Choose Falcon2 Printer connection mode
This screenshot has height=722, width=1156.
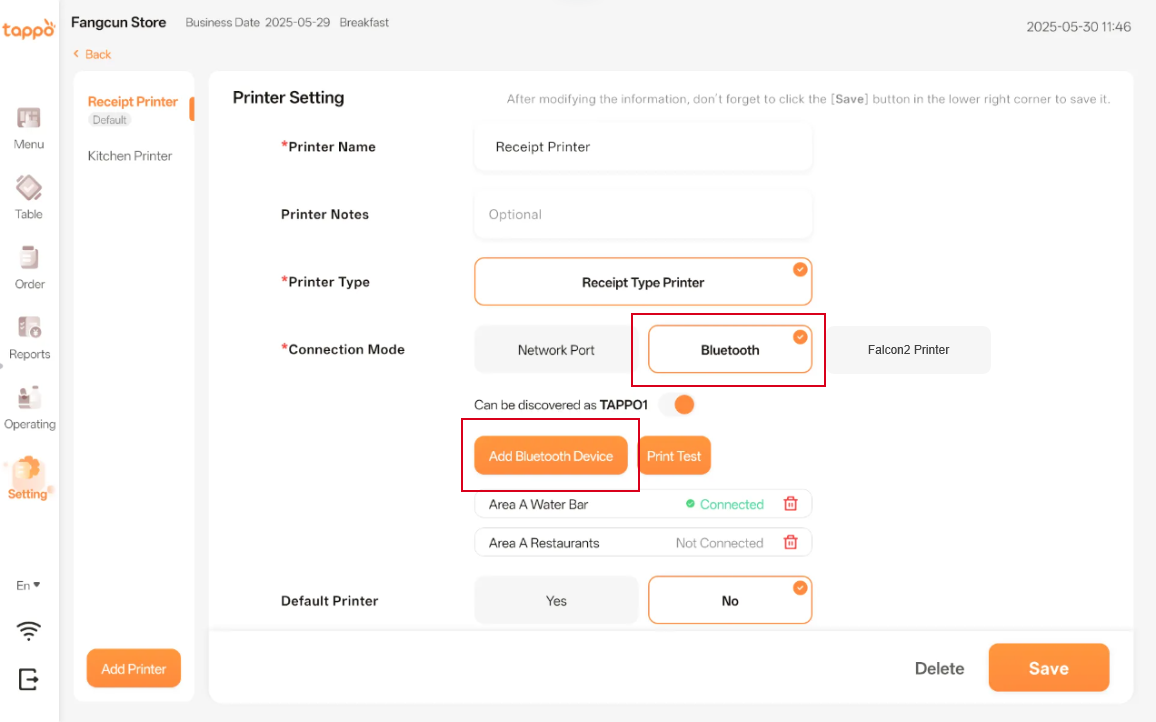click(x=908, y=350)
